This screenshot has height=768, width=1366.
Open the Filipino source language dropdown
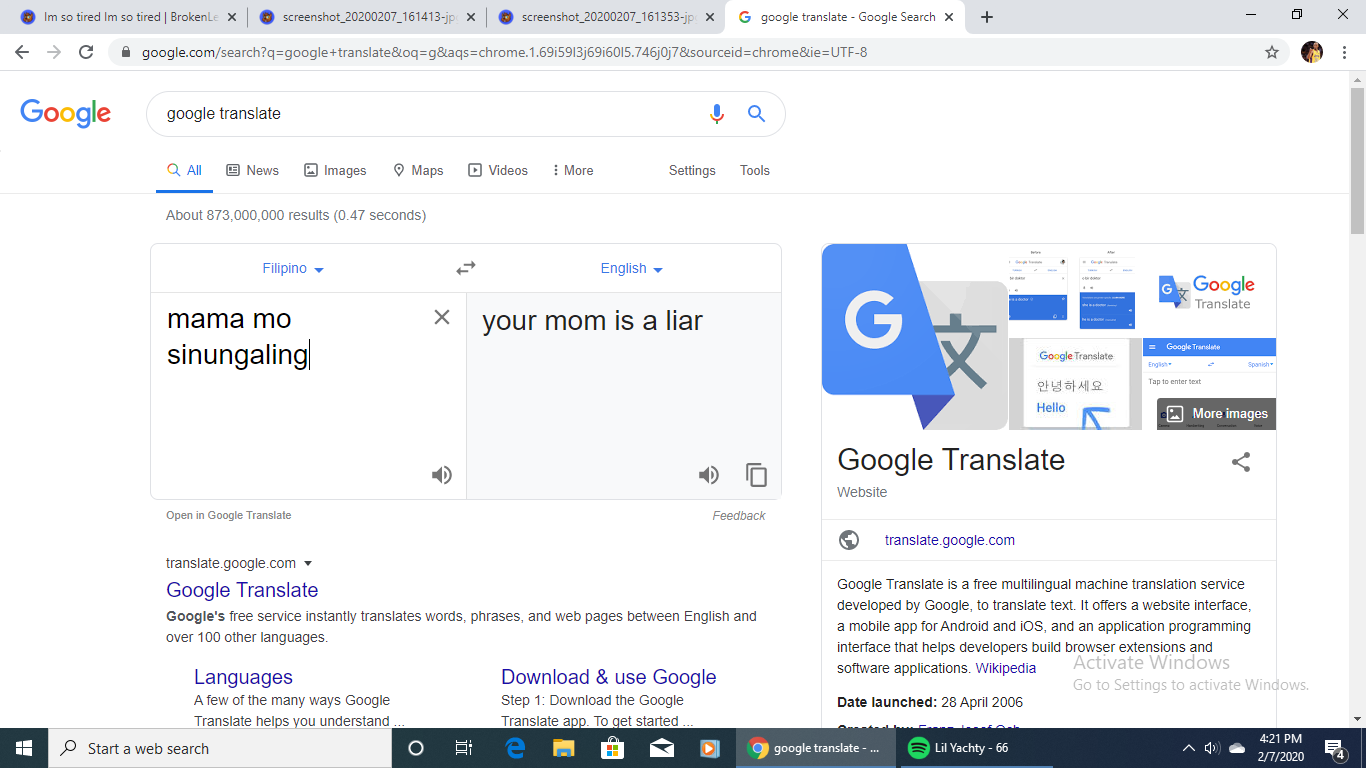point(293,268)
